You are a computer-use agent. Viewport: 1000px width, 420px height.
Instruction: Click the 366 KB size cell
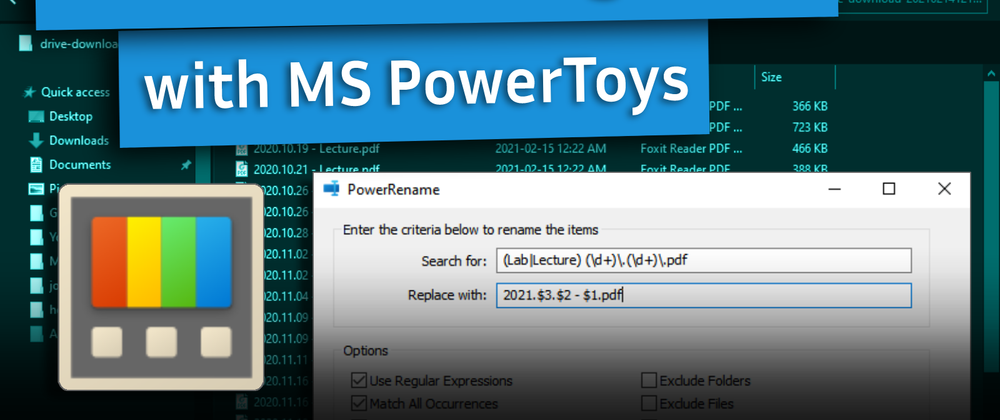pyautogui.click(x=809, y=106)
